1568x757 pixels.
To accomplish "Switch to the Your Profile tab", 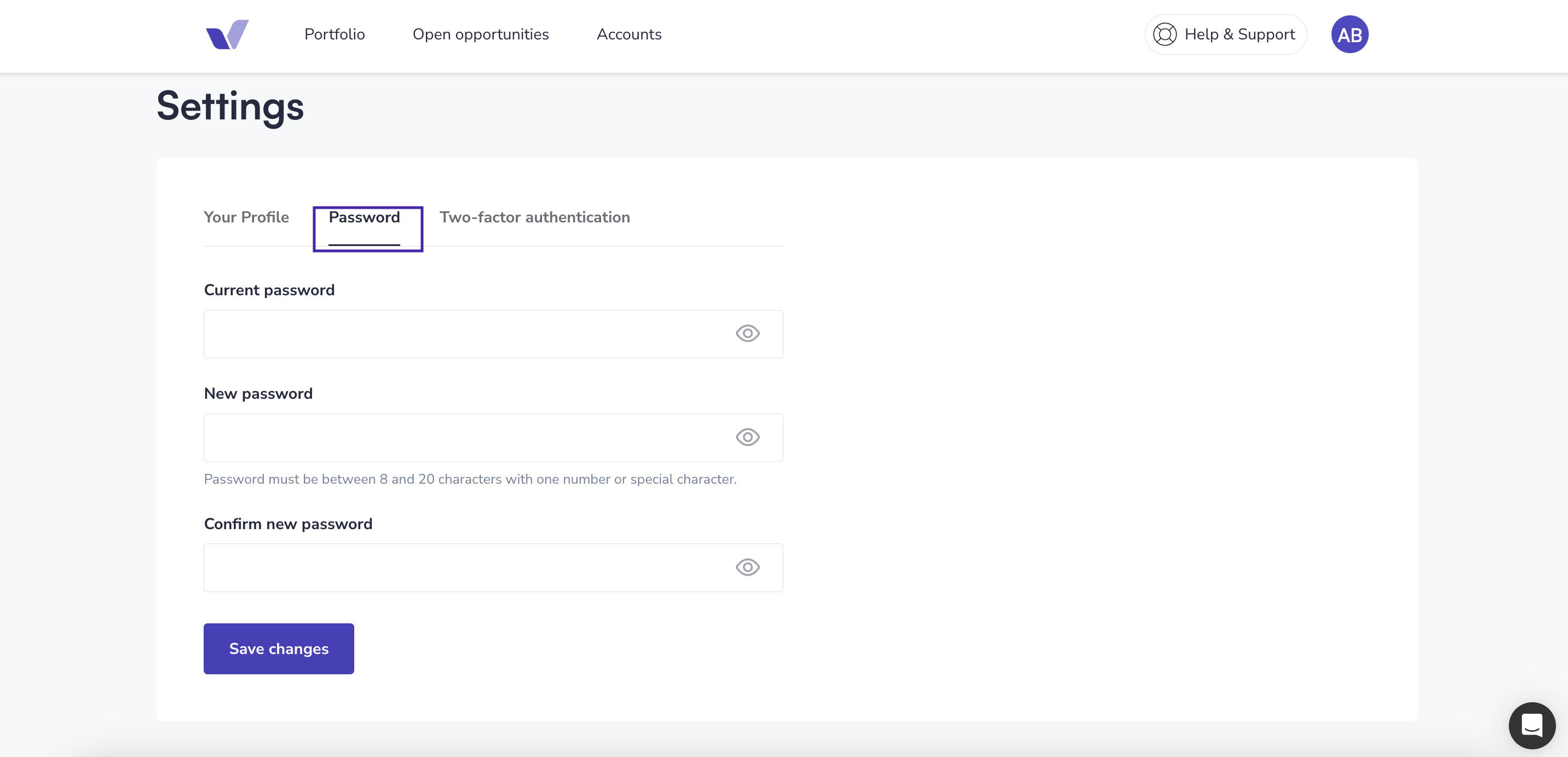I will click(x=246, y=217).
